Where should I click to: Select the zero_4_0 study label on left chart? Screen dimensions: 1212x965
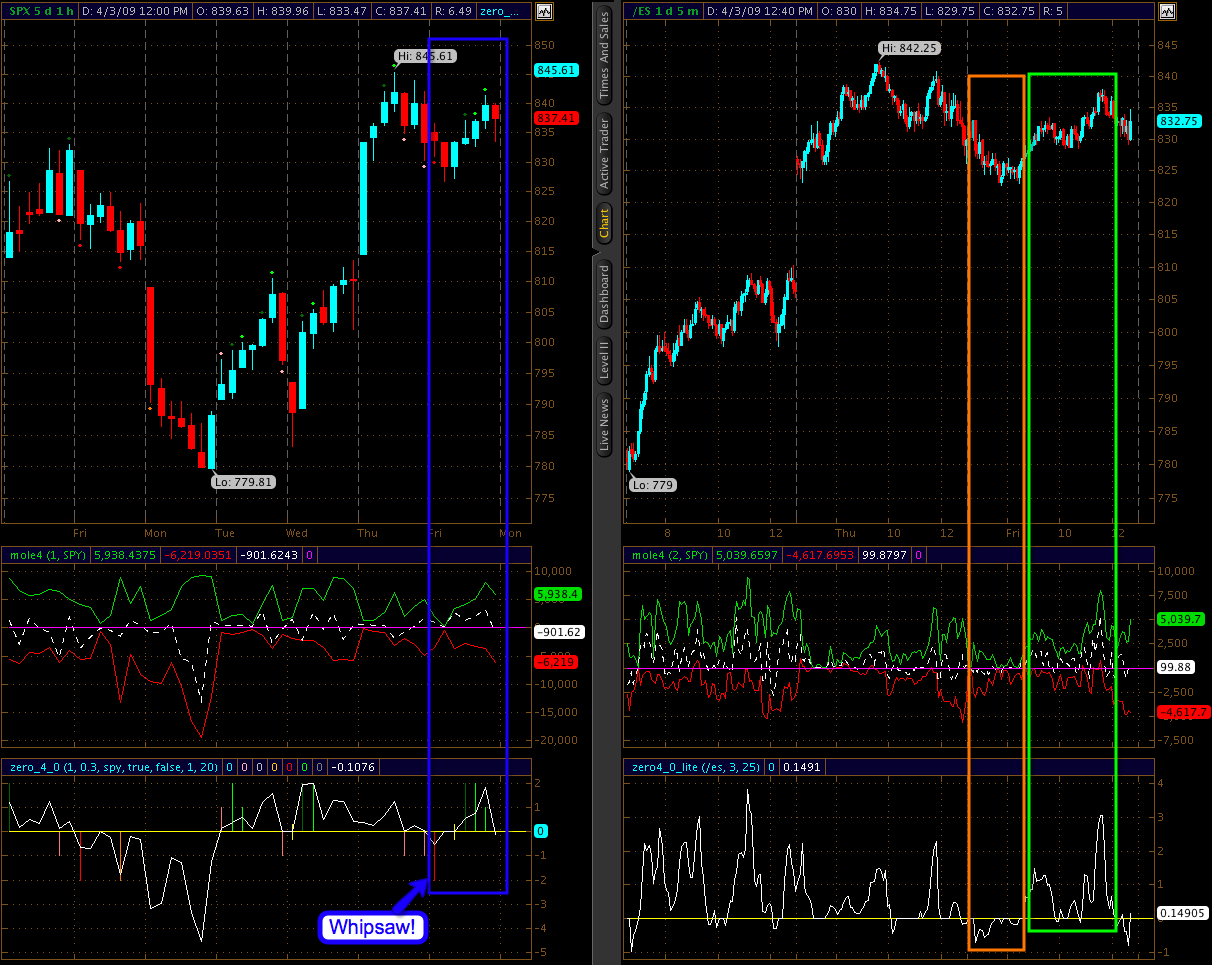click(110, 767)
